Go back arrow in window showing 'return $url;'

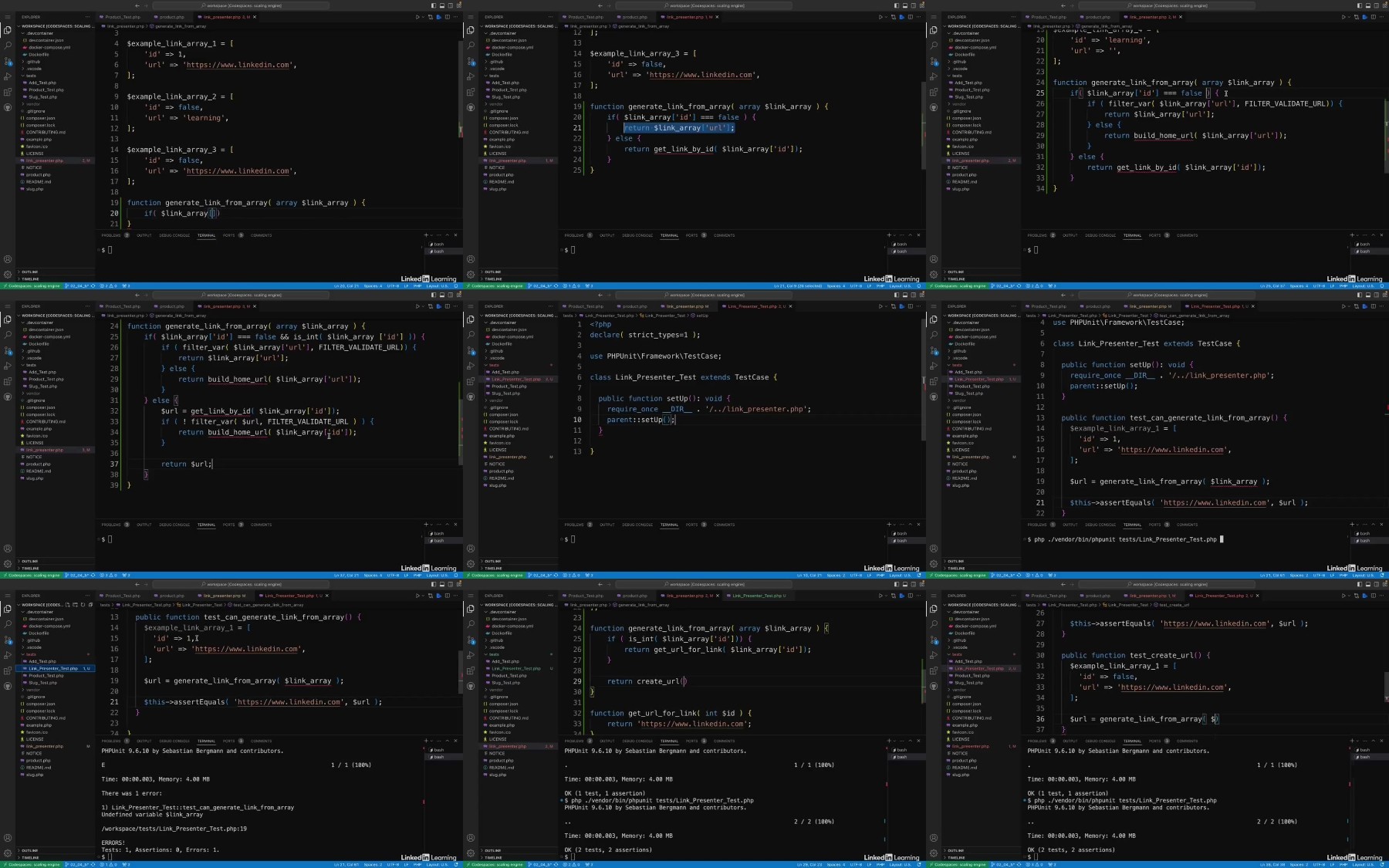(x=137, y=295)
